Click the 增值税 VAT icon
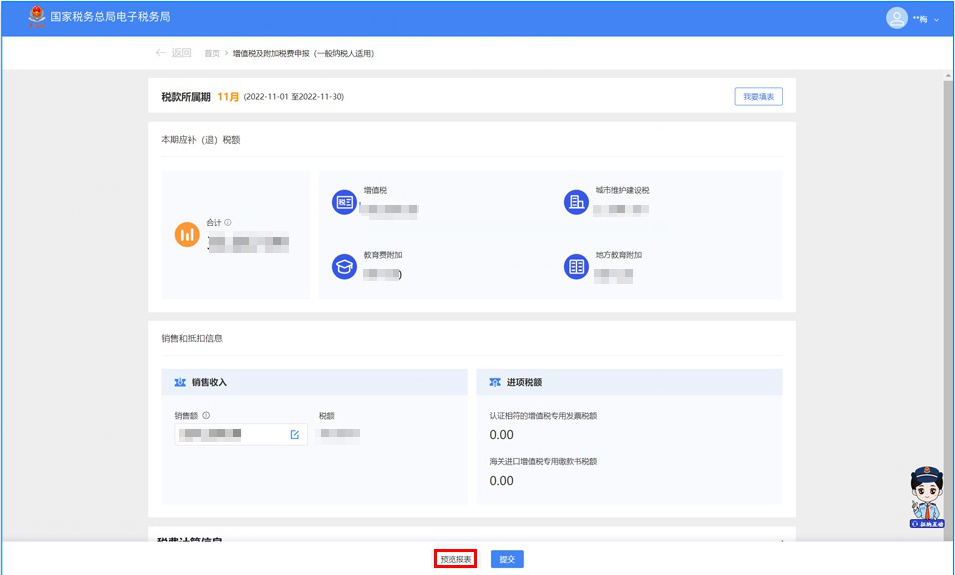Image resolution: width=955 pixels, height=575 pixels. coord(344,202)
